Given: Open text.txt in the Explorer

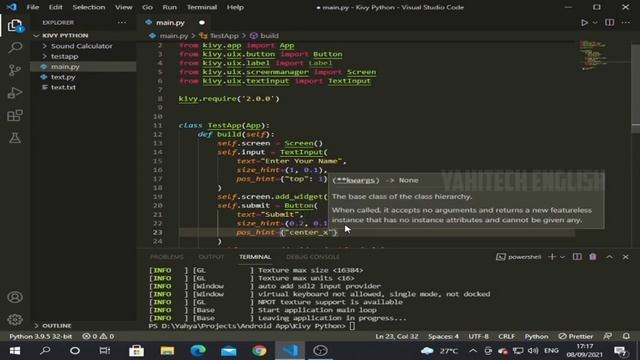Looking at the screenshot, I should pyautogui.click(x=83, y=87).
